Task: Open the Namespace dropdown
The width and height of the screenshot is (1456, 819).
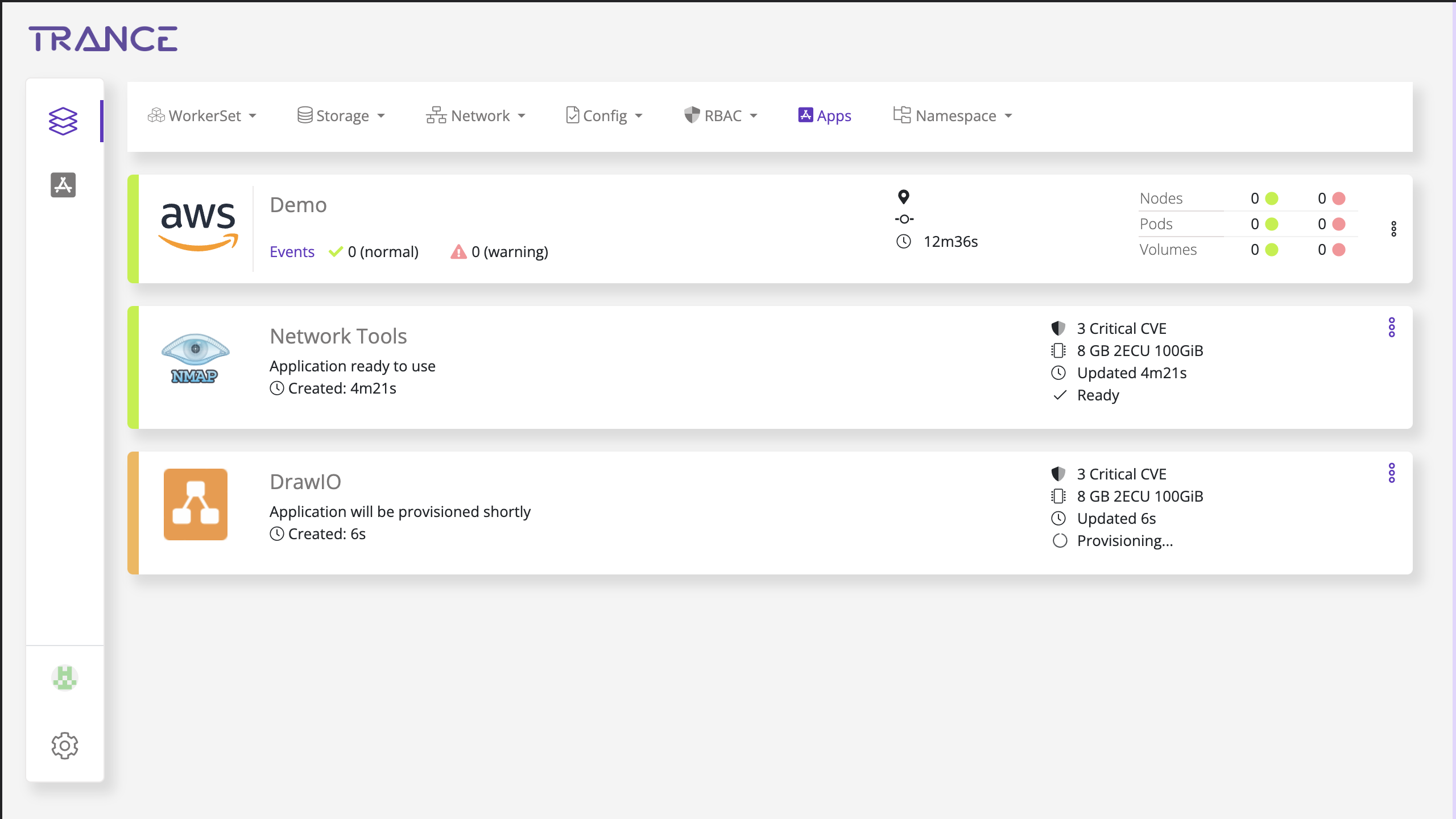Action: 953,116
